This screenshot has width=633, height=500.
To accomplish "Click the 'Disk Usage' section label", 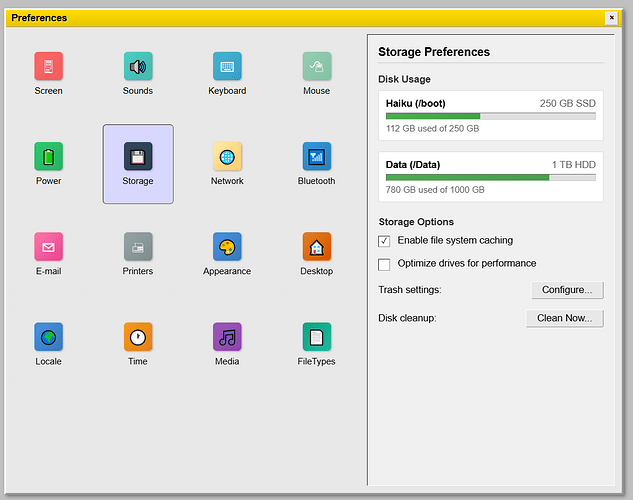I will point(404,79).
